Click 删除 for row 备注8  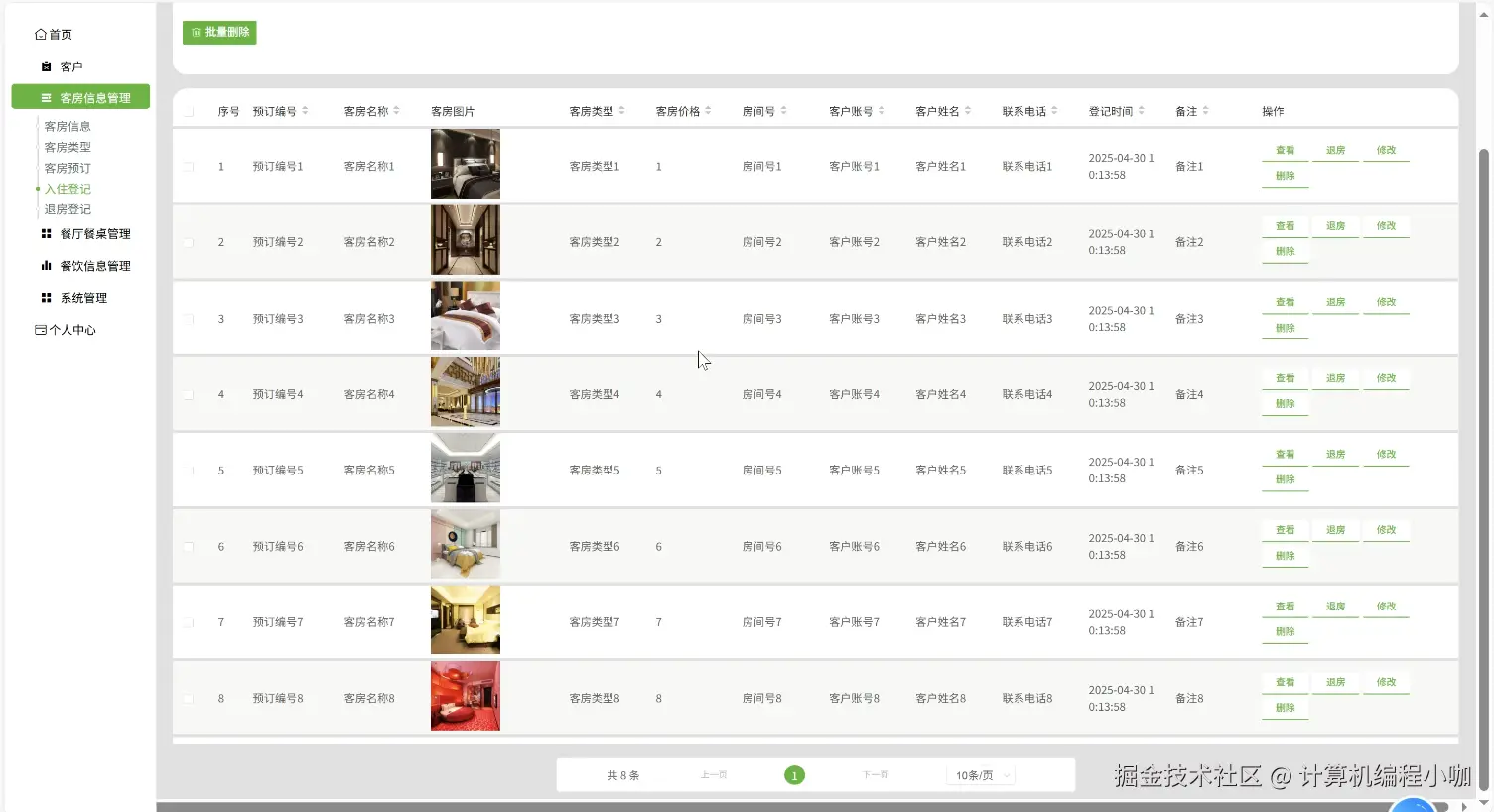coord(1285,708)
